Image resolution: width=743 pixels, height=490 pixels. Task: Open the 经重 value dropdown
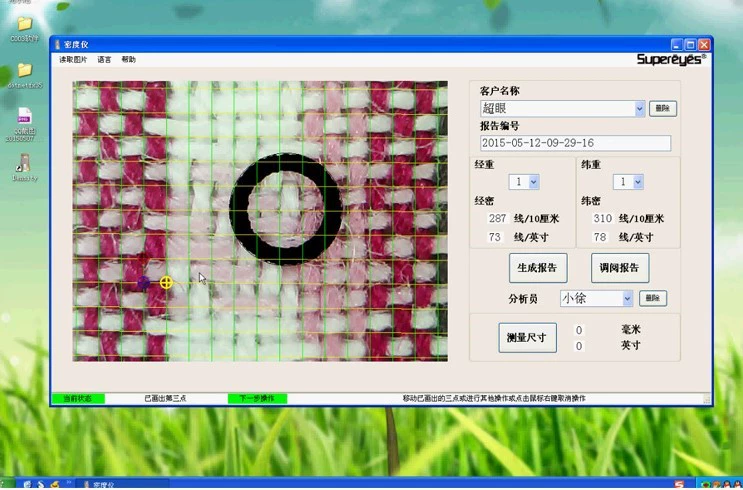coord(534,182)
